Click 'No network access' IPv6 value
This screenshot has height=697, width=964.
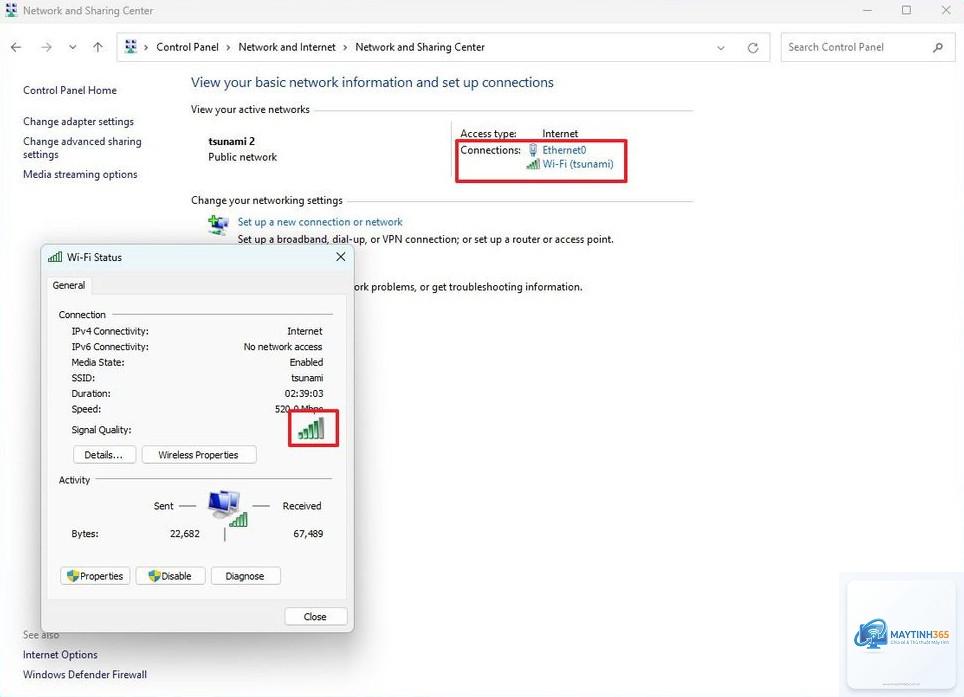(x=283, y=347)
